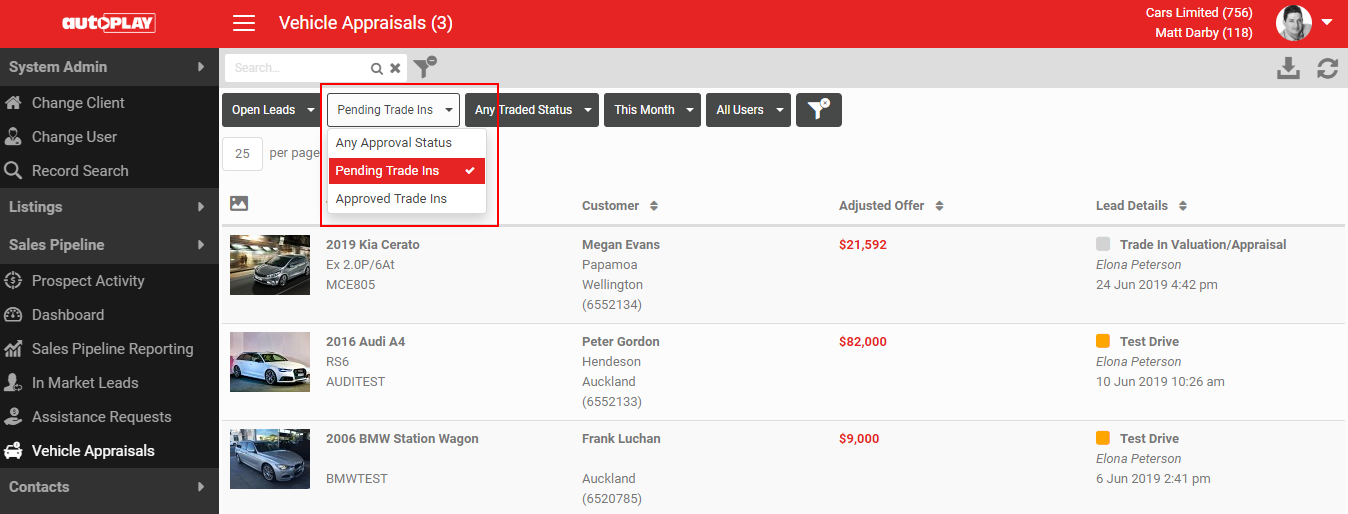
Task: Click the Lead Details sort arrows
Action: [x=1183, y=206]
